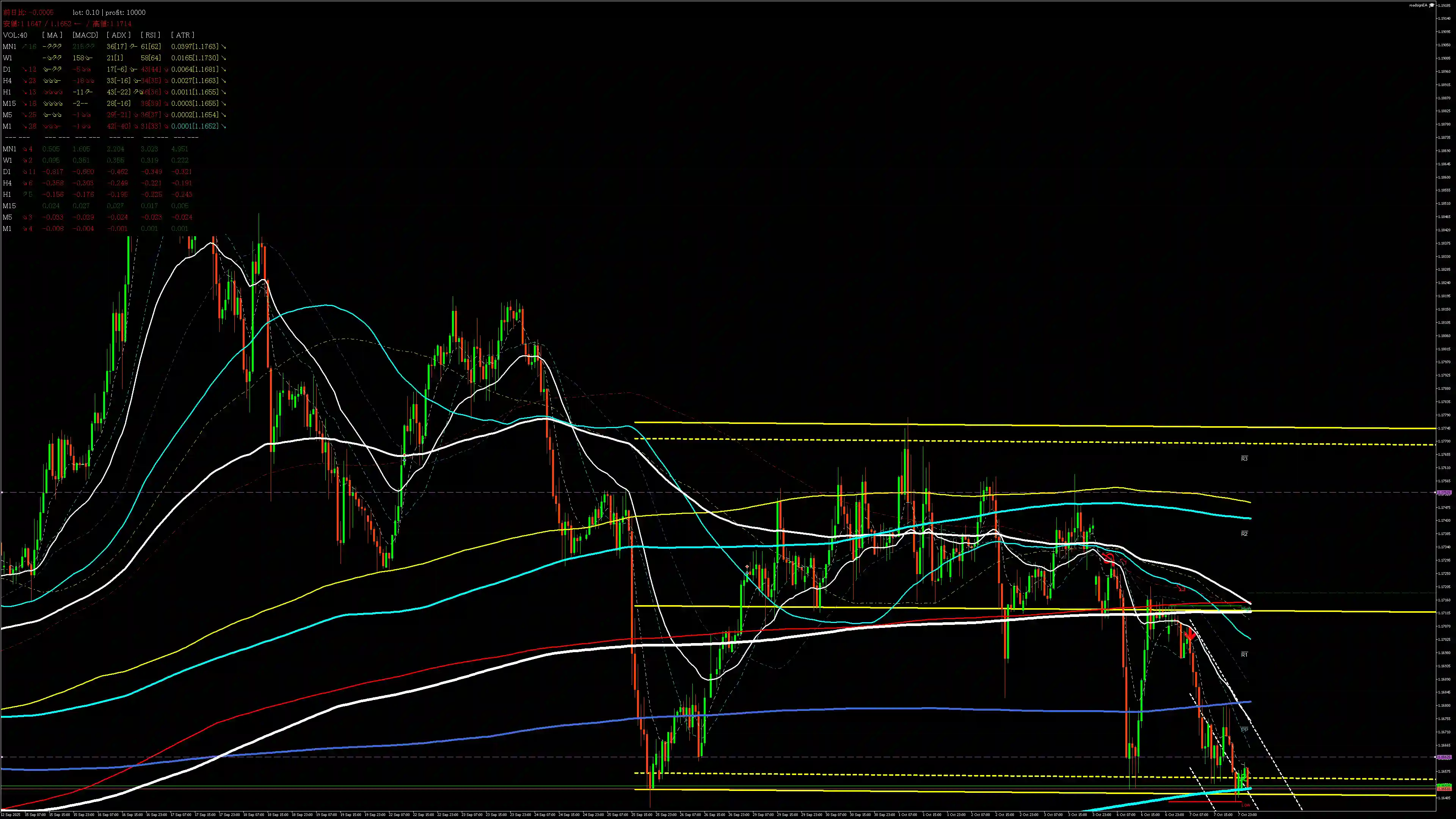Viewport: 1456px width, 819px height.
Task: Click the [ ATR ] column header
Action: pos(182,35)
